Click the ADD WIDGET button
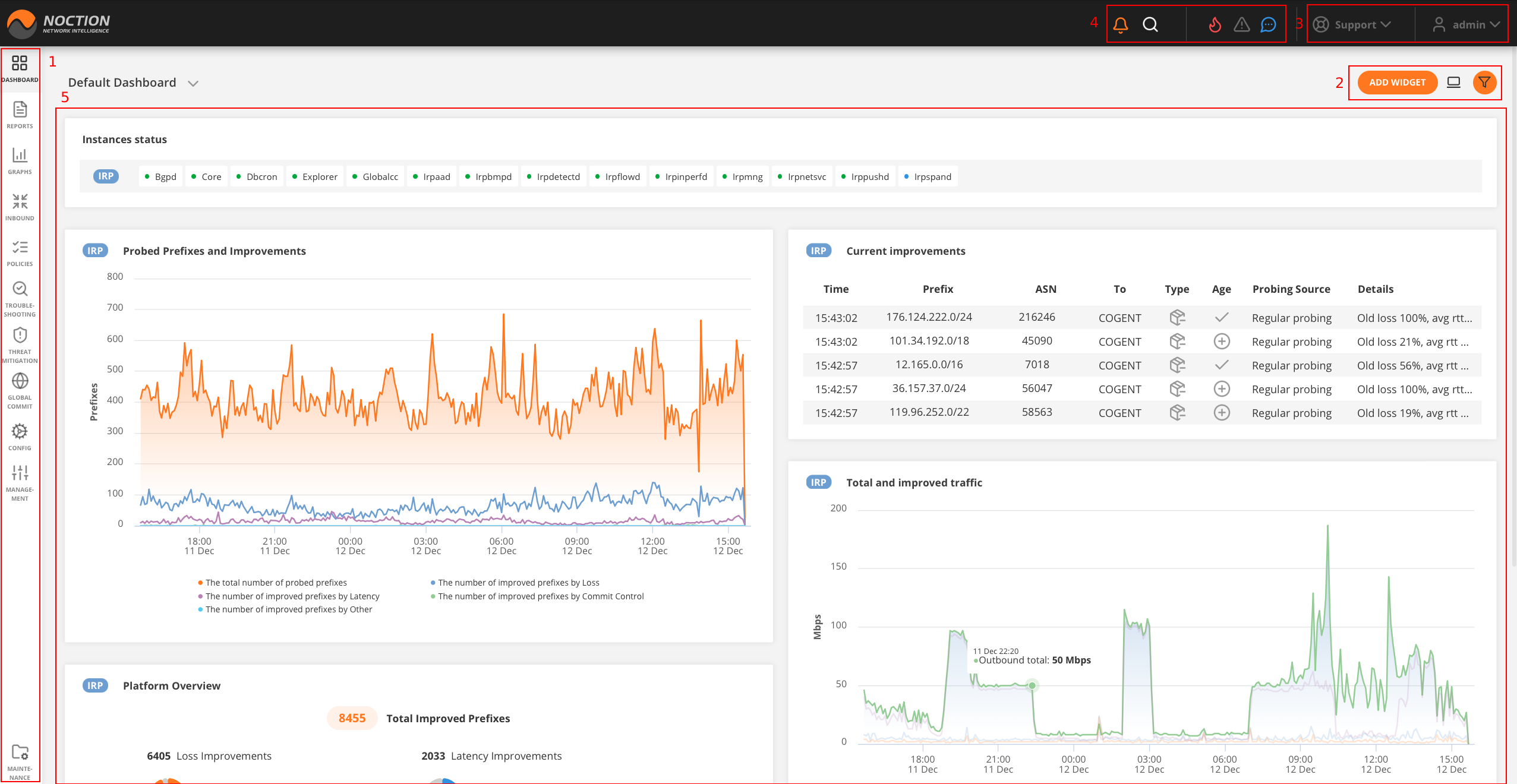The height and width of the screenshot is (784, 1517). tap(1397, 83)
